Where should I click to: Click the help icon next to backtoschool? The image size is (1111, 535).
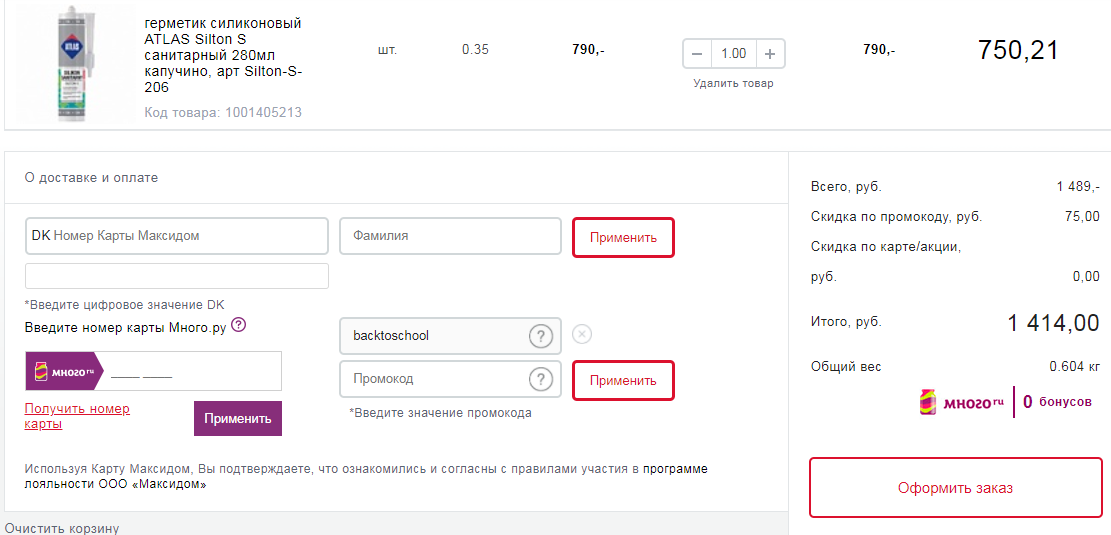coord(540,336)
